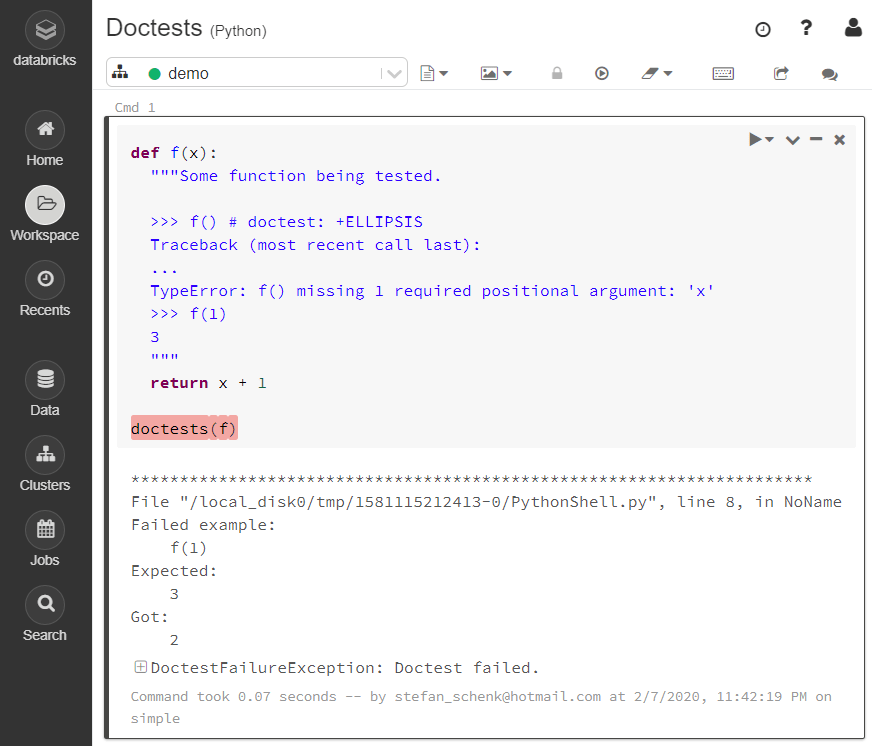Click the Databricks logo

click(x=44, y=29)
